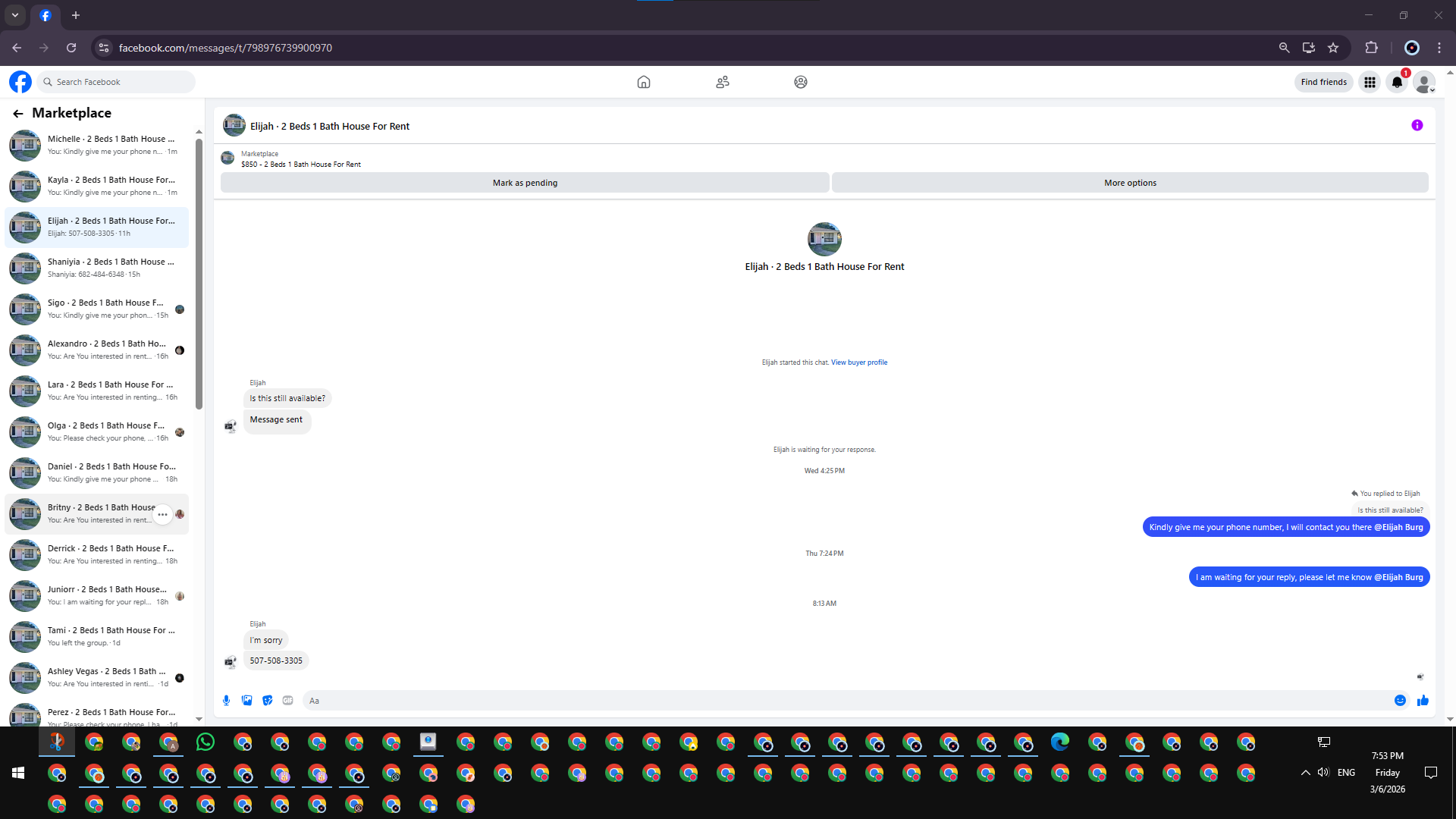Open the tab search dropdown in Chrome
The image size is (1456, 819).
(15, 15)
